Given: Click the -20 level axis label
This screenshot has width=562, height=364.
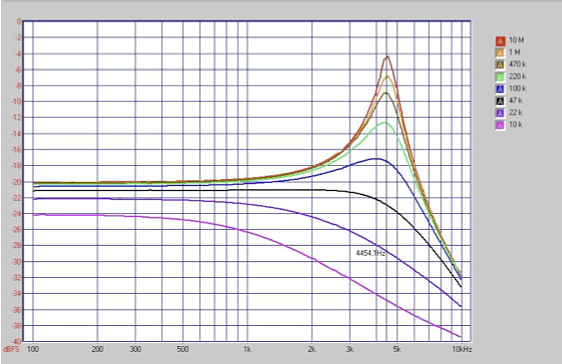Looking at the screenshot, I should (x=16, y=182).
